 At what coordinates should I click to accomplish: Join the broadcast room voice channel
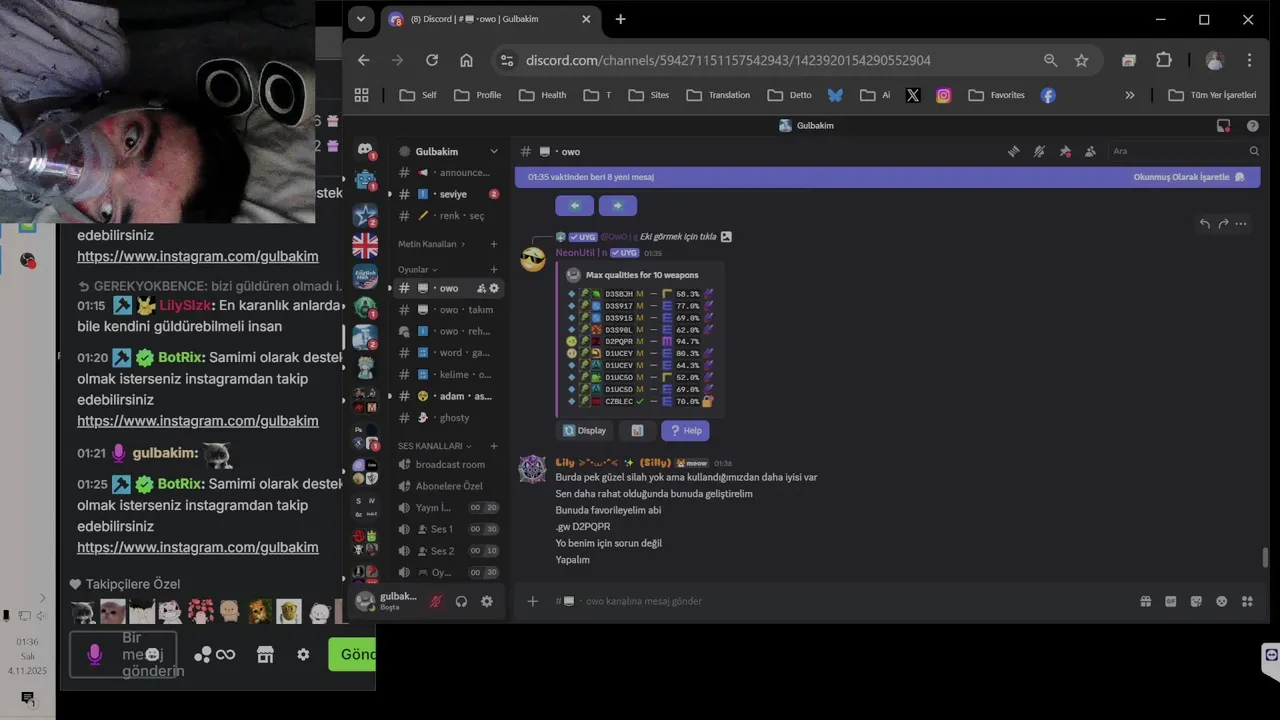click(x=446, y=465)
